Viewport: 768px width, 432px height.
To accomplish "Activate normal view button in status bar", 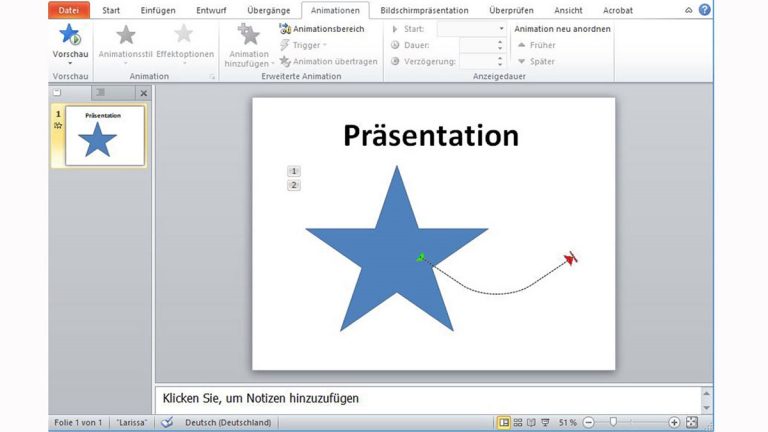I will [504, 423].
